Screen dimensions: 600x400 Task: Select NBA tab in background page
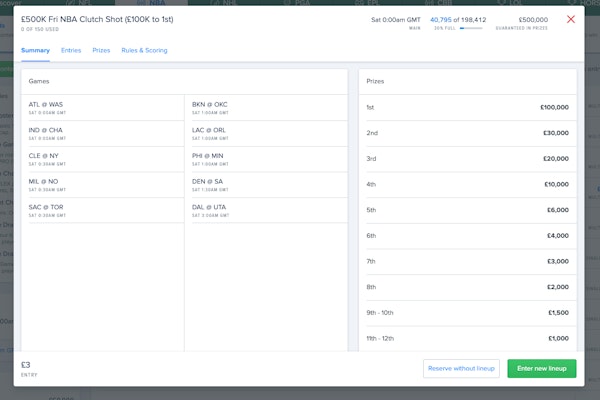(x=152, y=3)
